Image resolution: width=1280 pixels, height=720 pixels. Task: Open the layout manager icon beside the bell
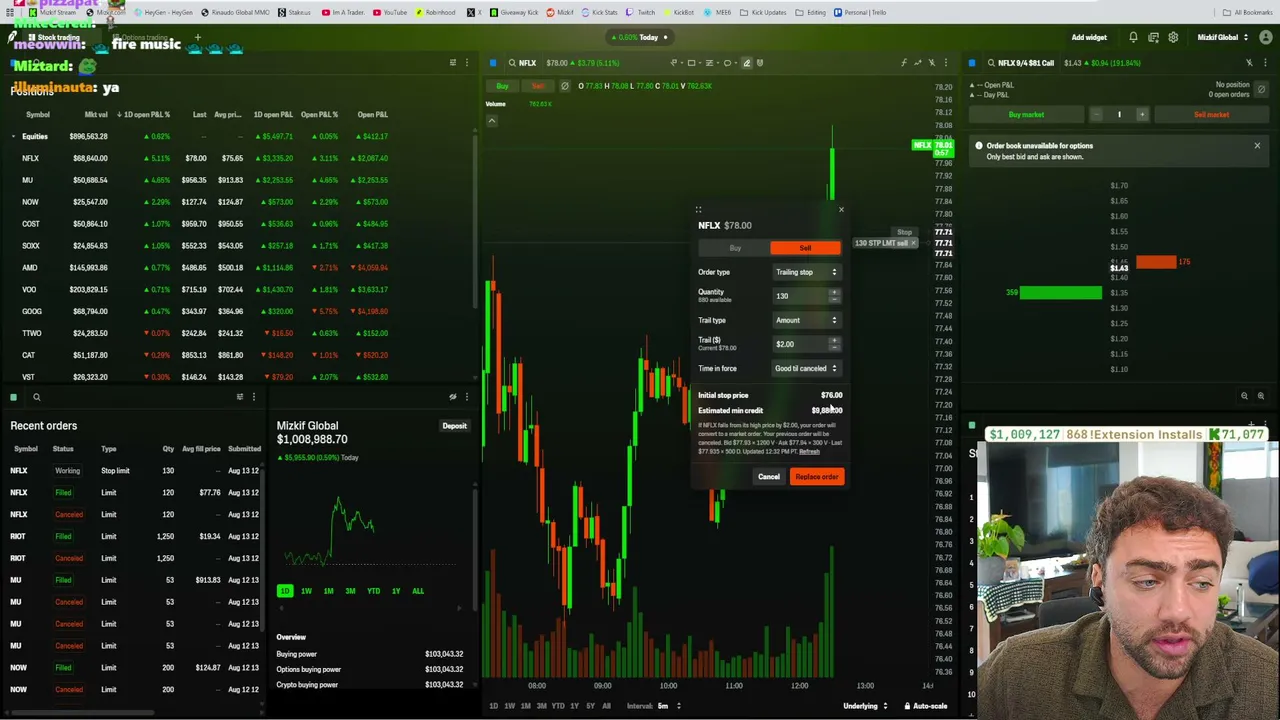(x=1153, y=38)
